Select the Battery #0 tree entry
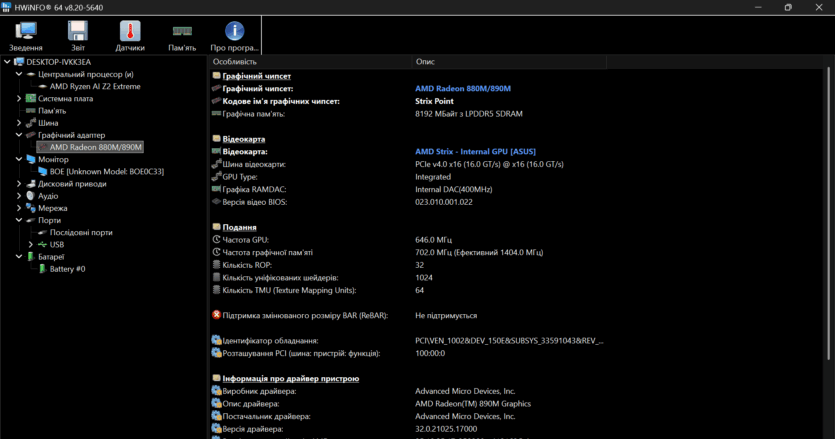The width and height of the screenshot is (835, 439). pos(67,269)
